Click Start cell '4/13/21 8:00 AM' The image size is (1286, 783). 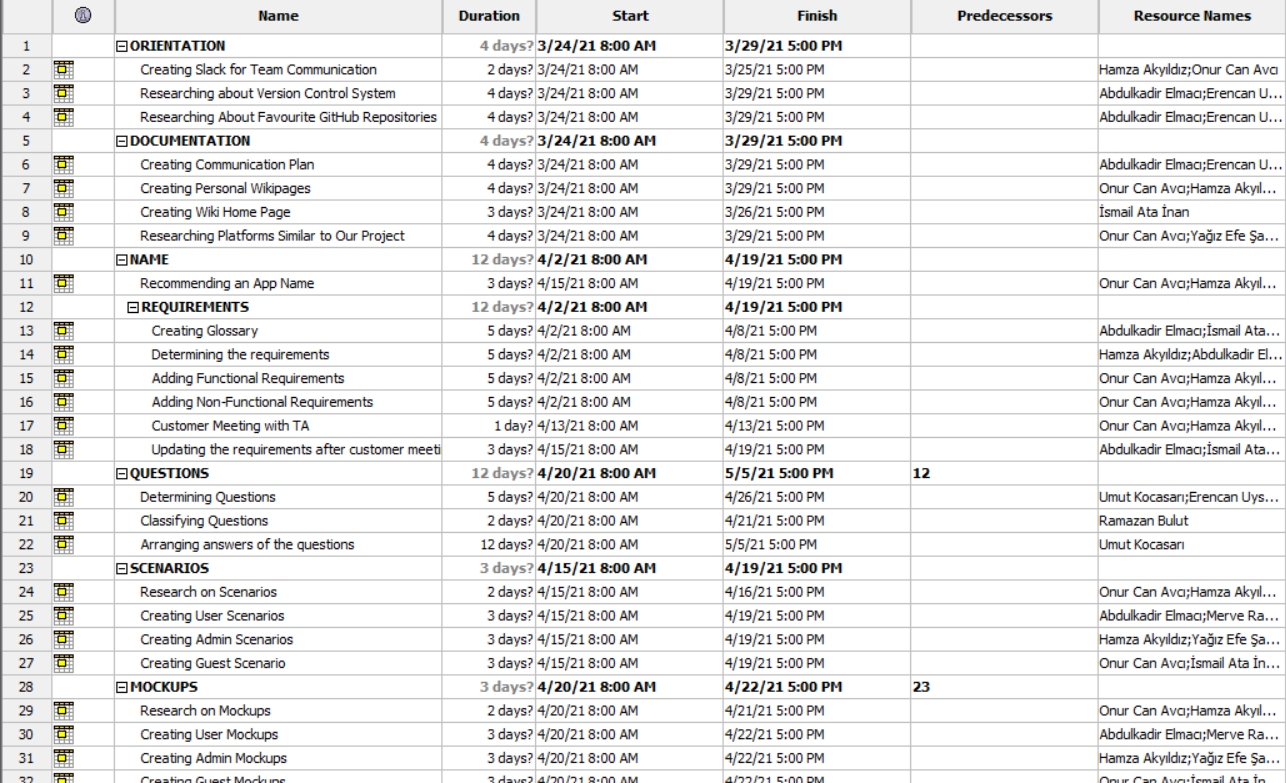click(630, 426)
